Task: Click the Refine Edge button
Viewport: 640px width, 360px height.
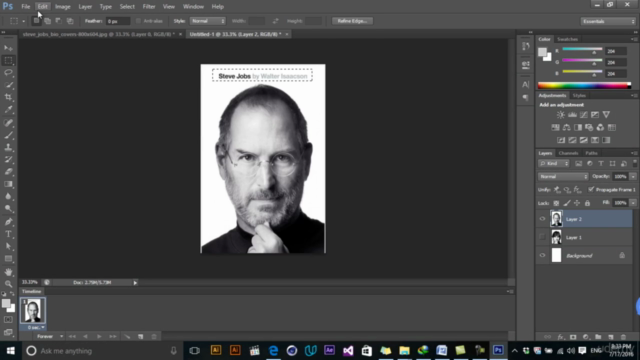Action: tap(352, 21)
